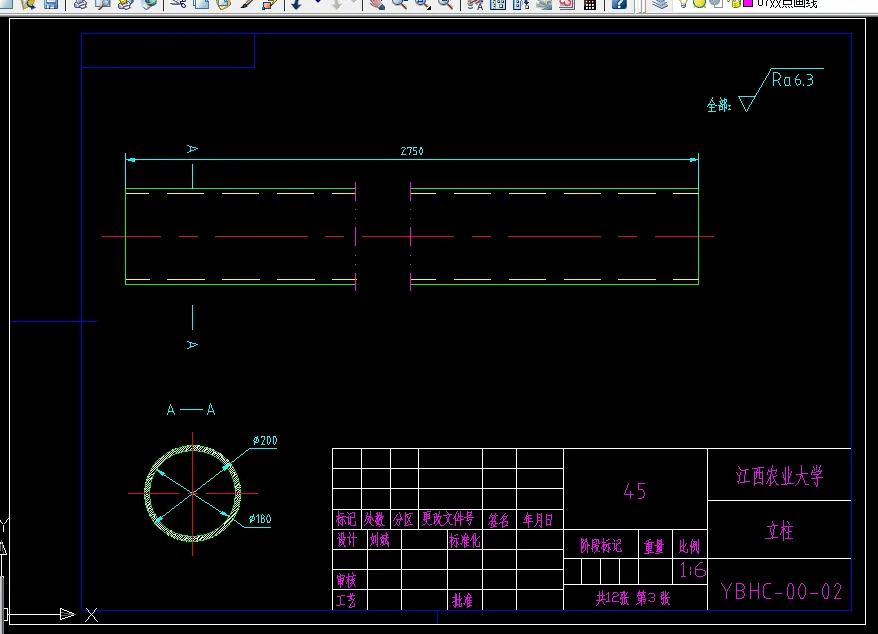The image size is (878, 634).
Task: Click the 标准化 cell in the title block
Action: (x=464, y=540)
